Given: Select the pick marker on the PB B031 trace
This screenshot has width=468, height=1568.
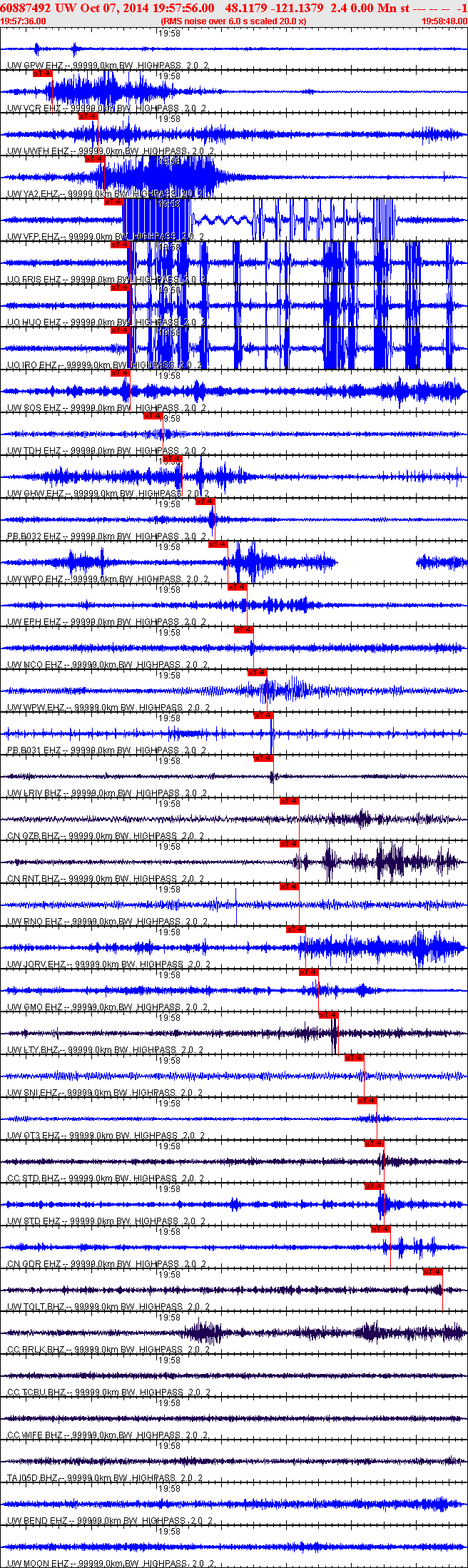Looking at the screenshot, I should (x=263, y=716).
